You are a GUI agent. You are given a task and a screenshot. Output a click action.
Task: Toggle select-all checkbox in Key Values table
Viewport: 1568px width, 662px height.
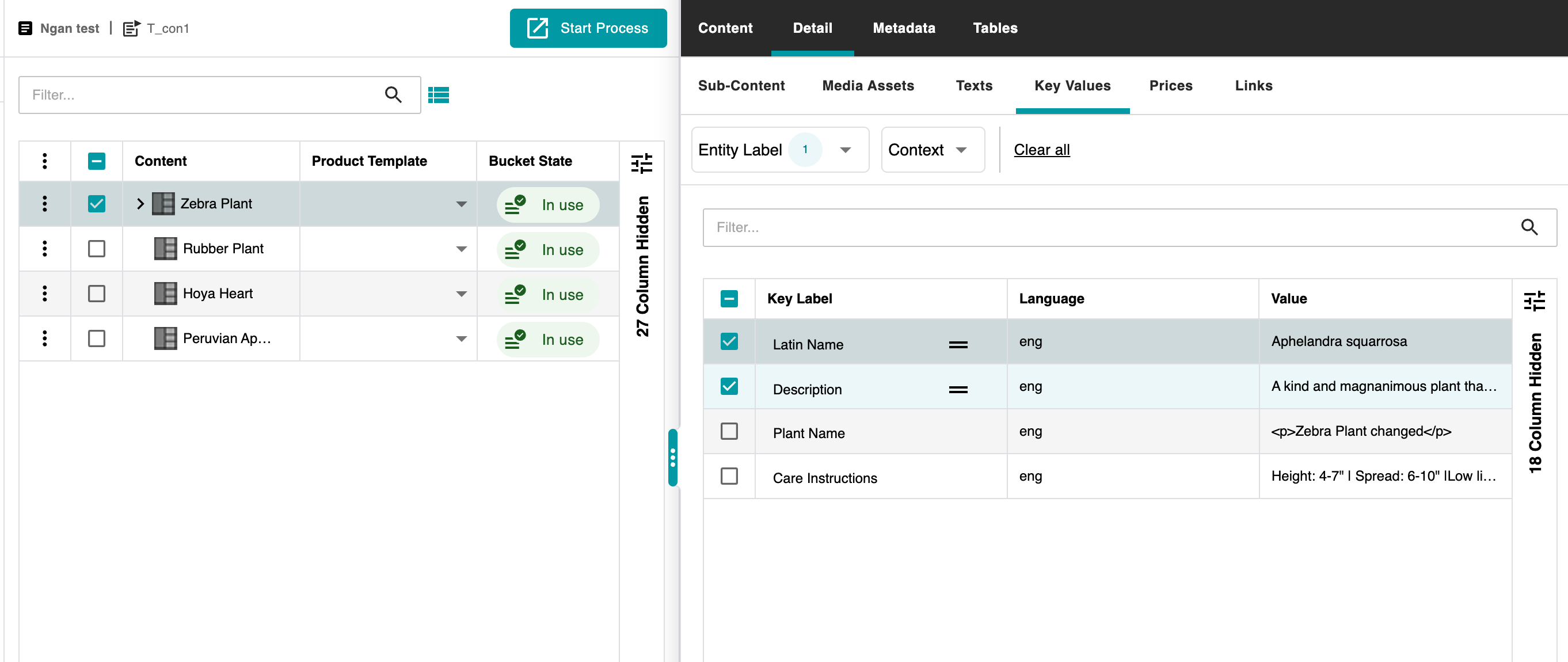(729, 299)
